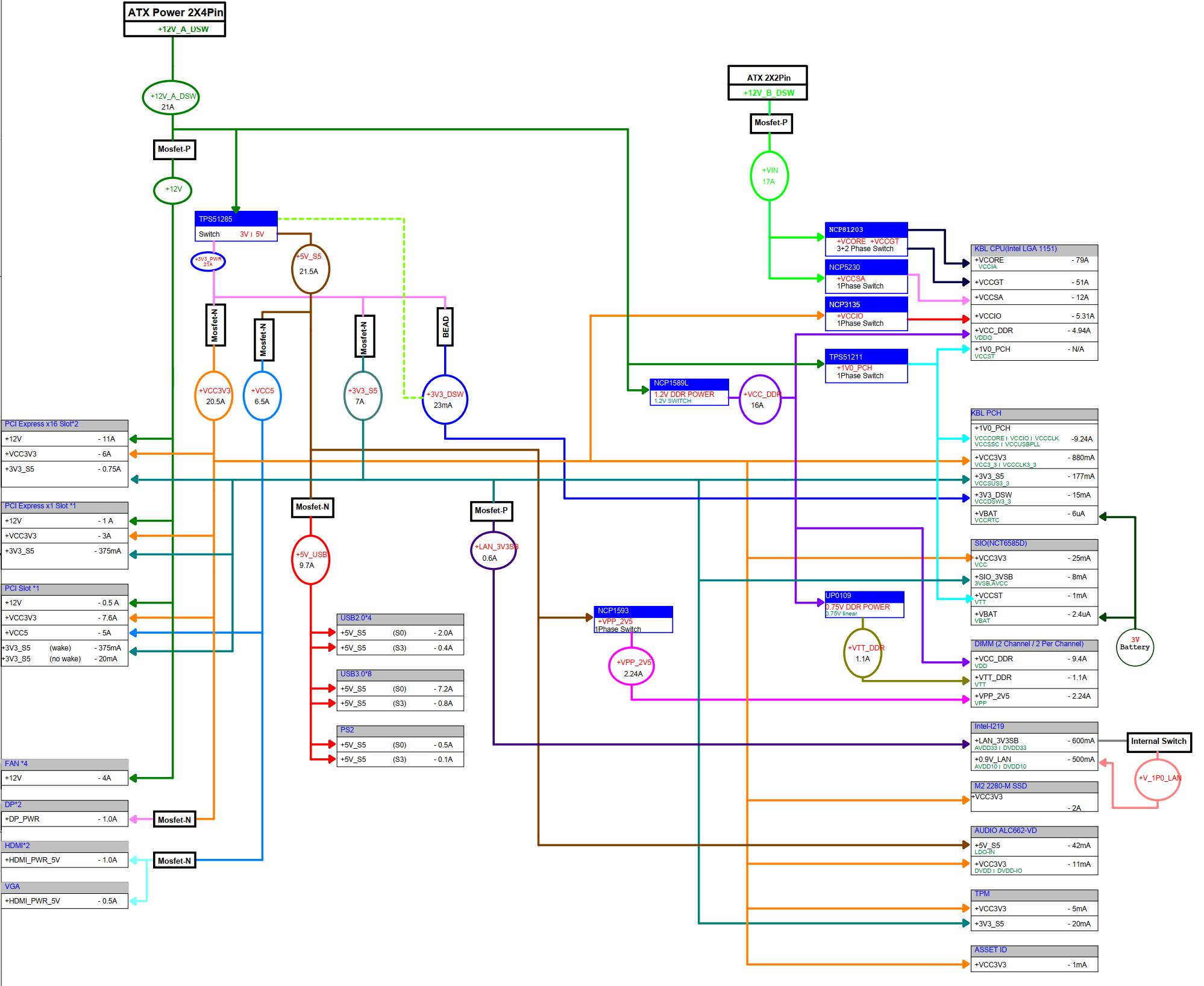This screenshot has width=1204, height=986.
Task: Select the NCP81203 3+2 phase switch block
Action: point(867,239)
